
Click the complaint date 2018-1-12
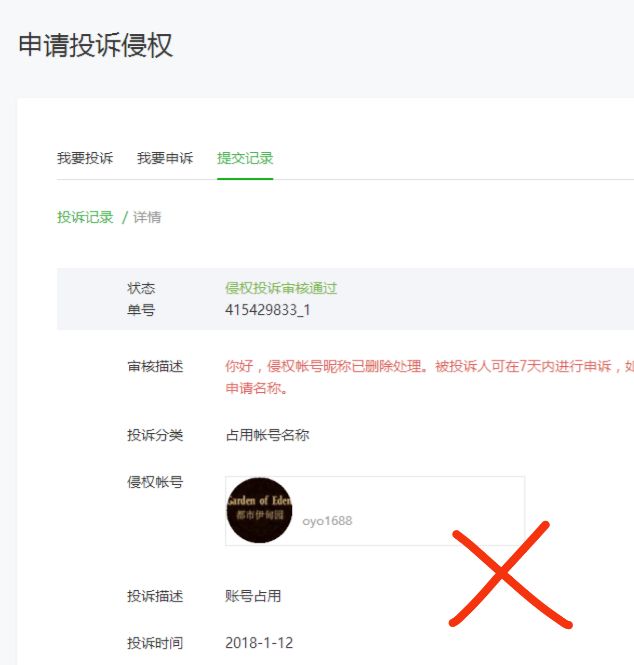pyautogui.click(x=259, y=643)
